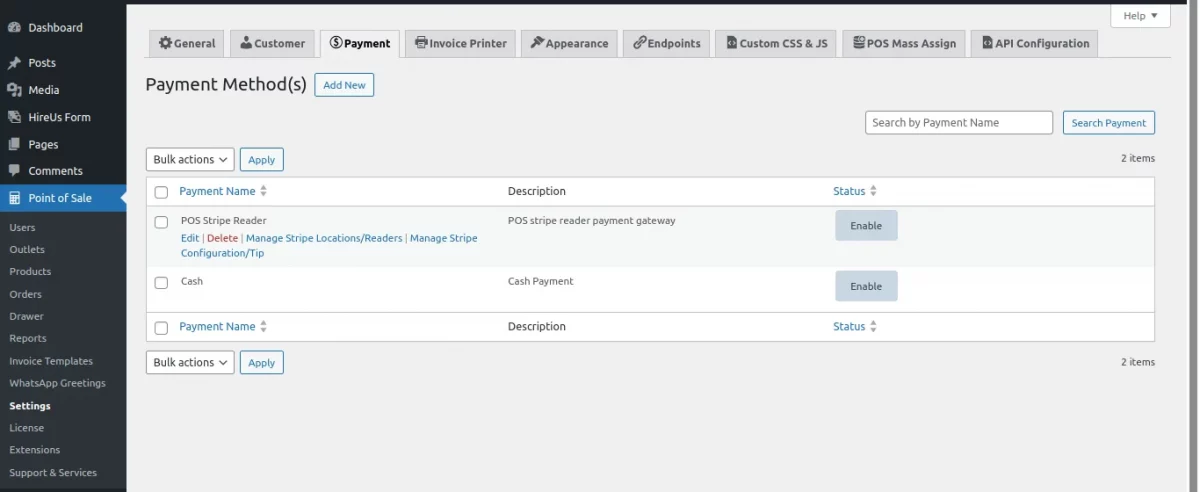
Task: Click the Media library icon
Action: (x=14, y=90)
